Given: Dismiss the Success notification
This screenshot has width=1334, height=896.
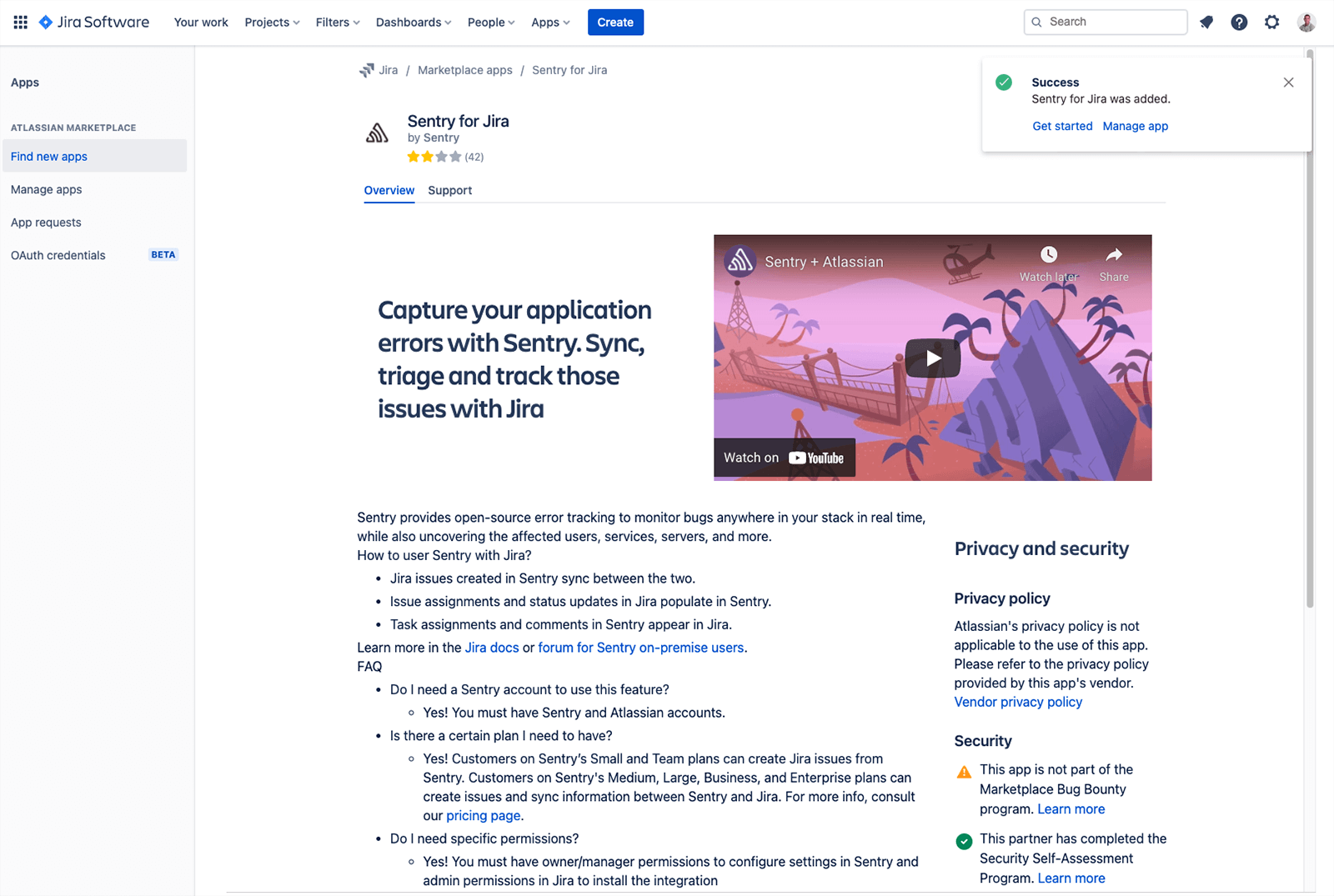Looking at the screenshot, I should tap(1288, 82).
